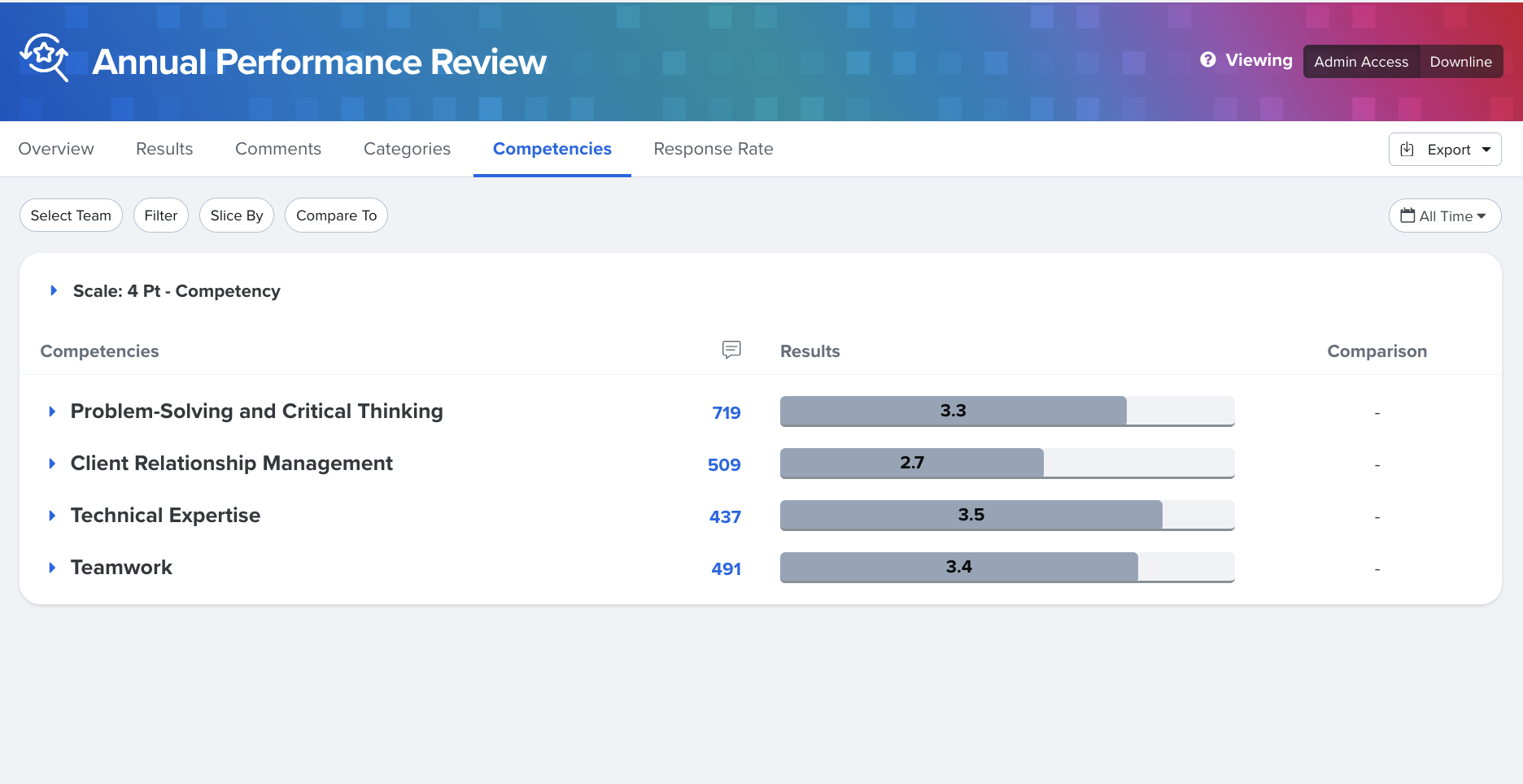
Task: Open the Overview tab
Action: coord(56,149)
